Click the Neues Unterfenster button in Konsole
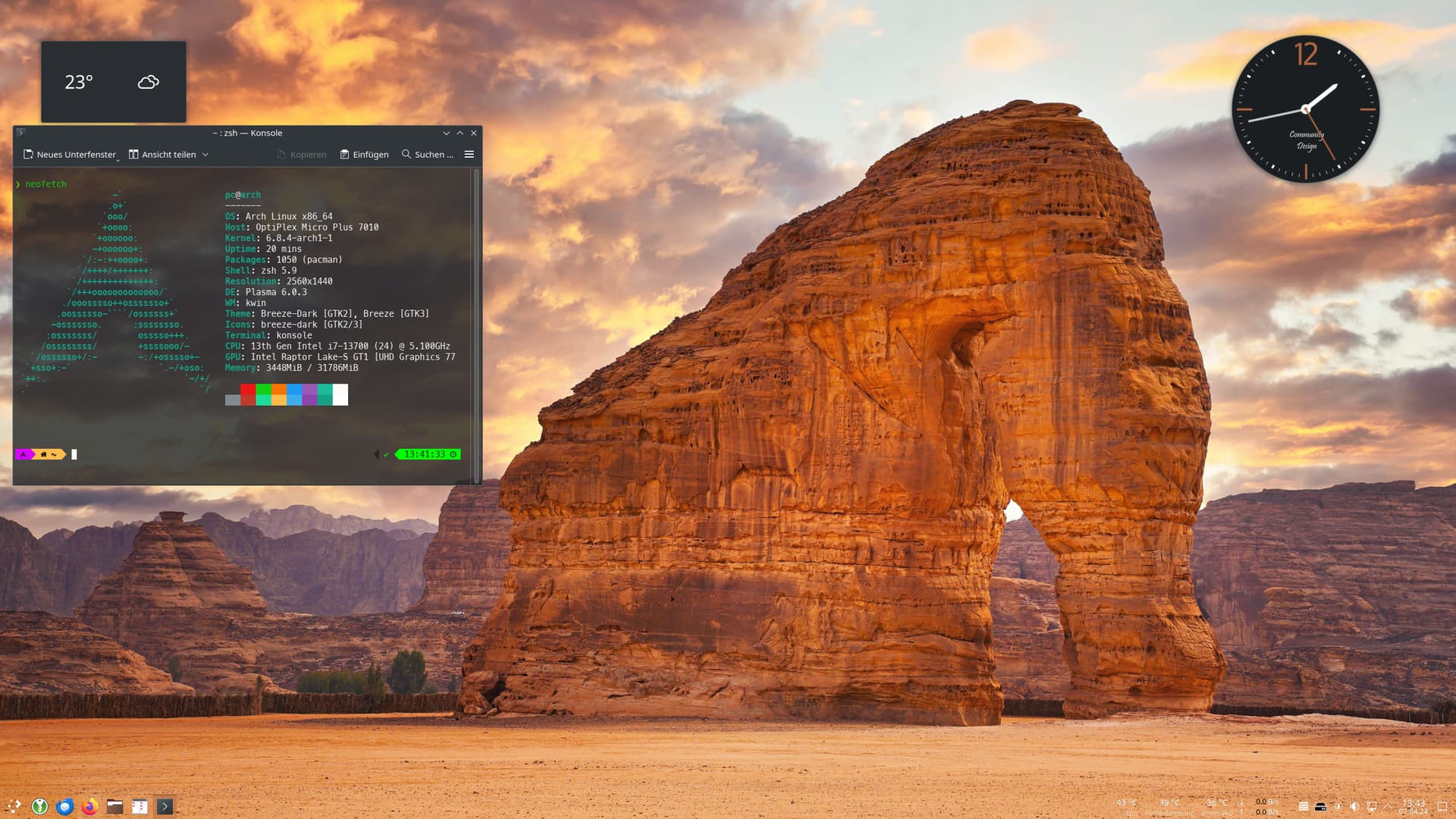The width and height of the screenshot is (1456, 819). click(70, 155)
